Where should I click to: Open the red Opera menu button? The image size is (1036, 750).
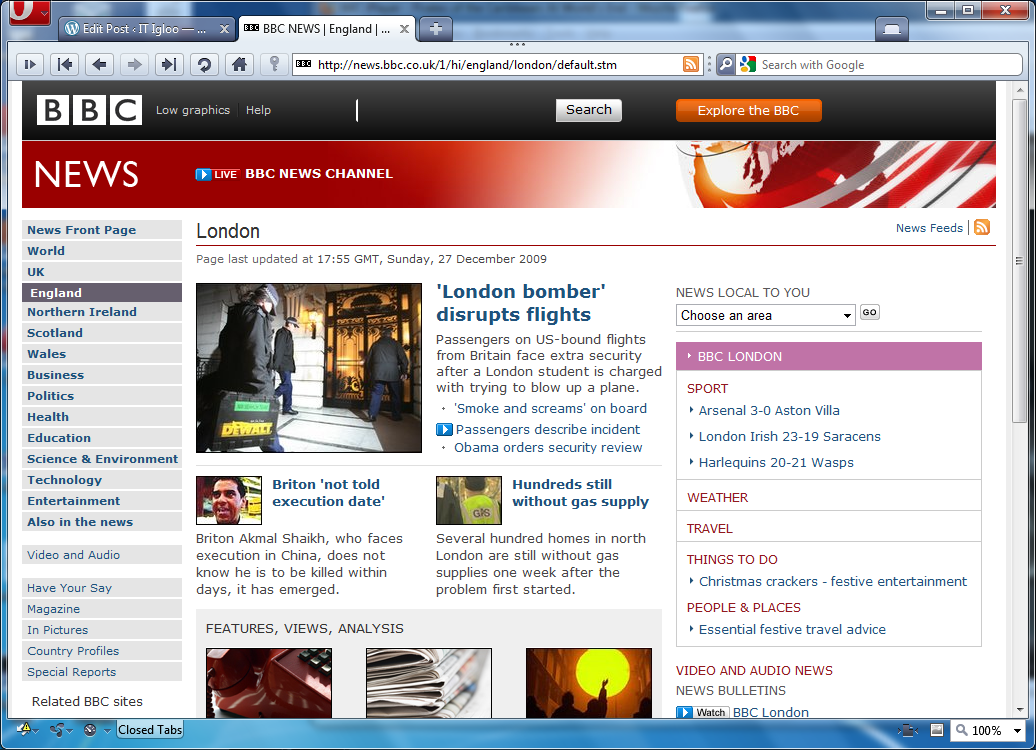tap(30, 12)
